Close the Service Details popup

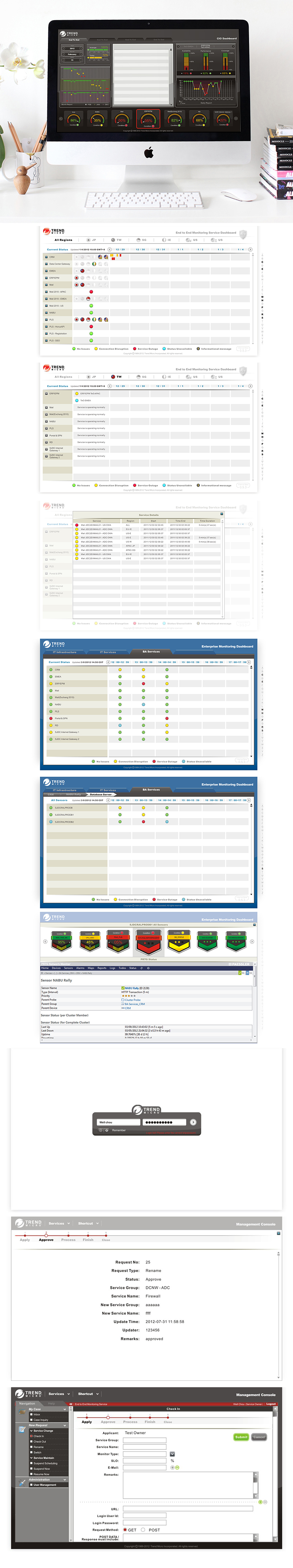tap(221, 514)
